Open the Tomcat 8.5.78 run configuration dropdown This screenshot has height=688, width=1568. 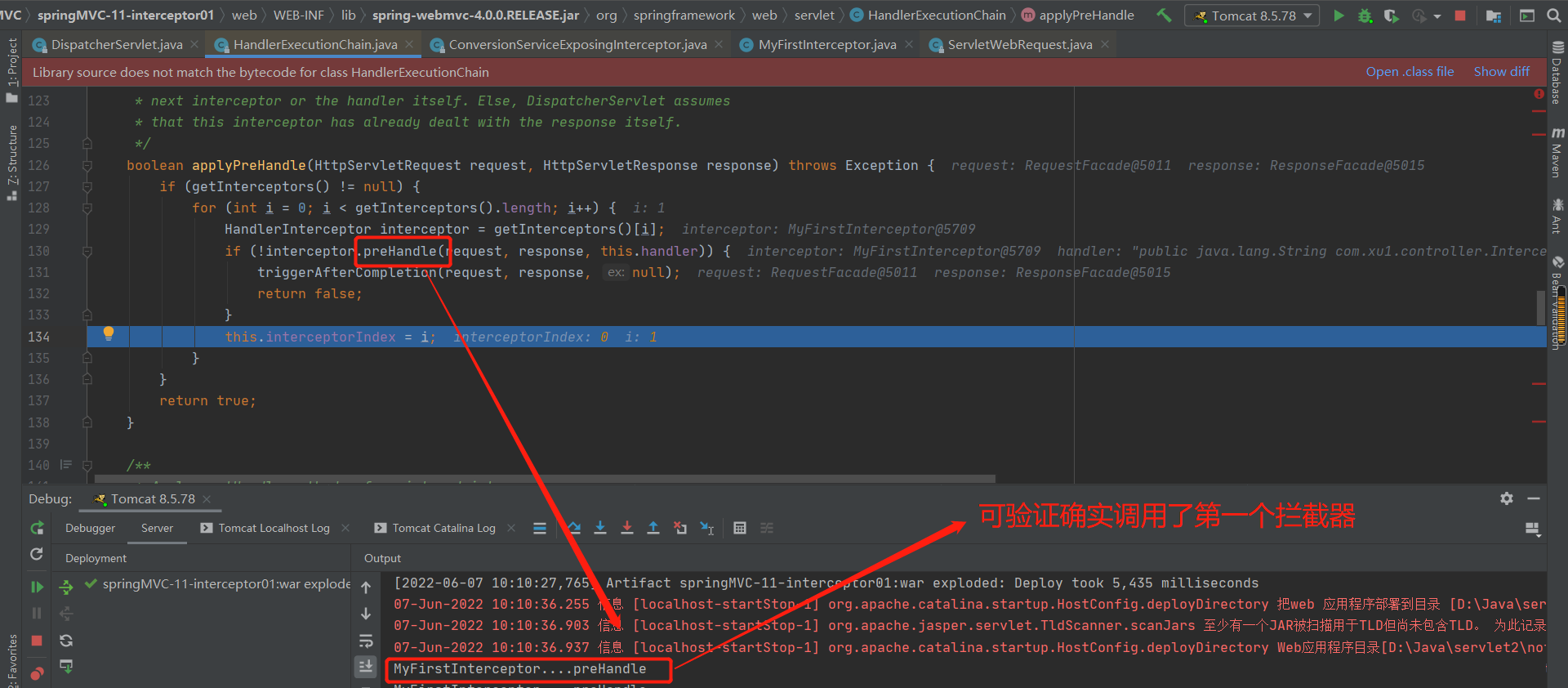coord(1252,16)
